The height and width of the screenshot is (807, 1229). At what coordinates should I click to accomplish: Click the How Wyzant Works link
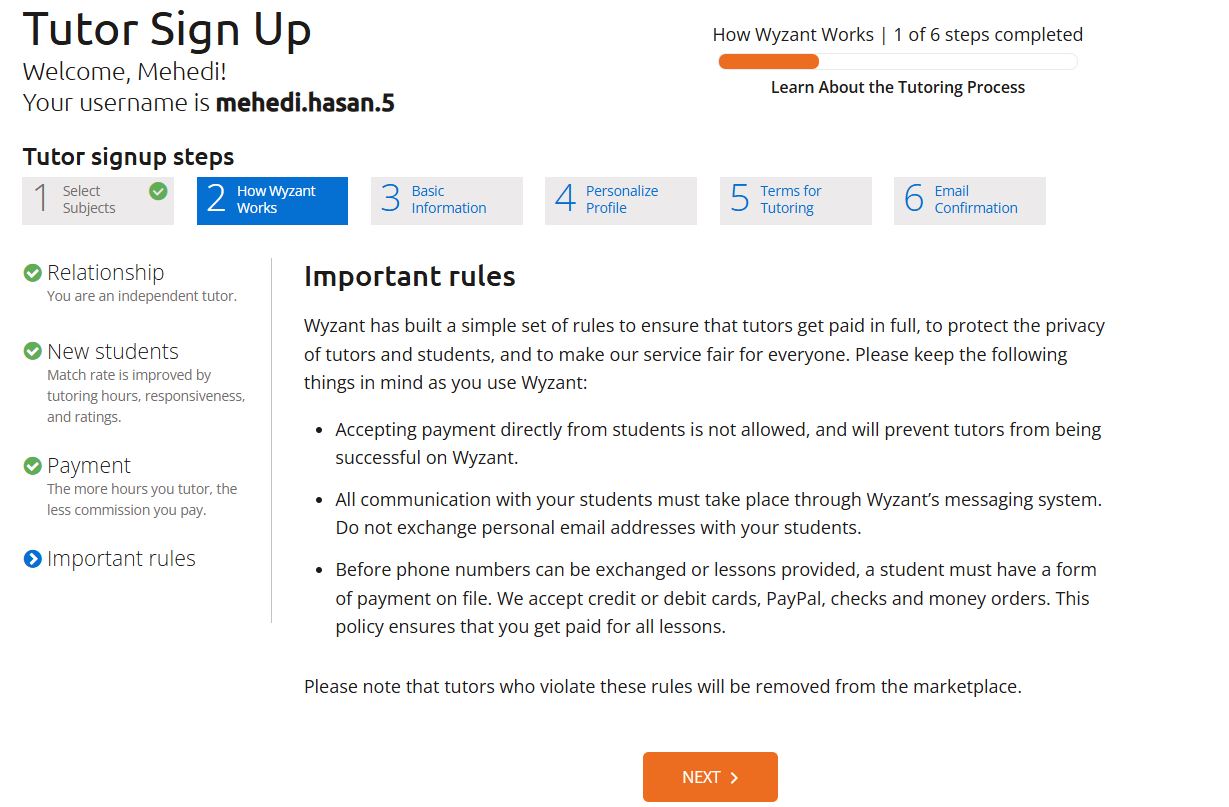(x=793, y=34)
